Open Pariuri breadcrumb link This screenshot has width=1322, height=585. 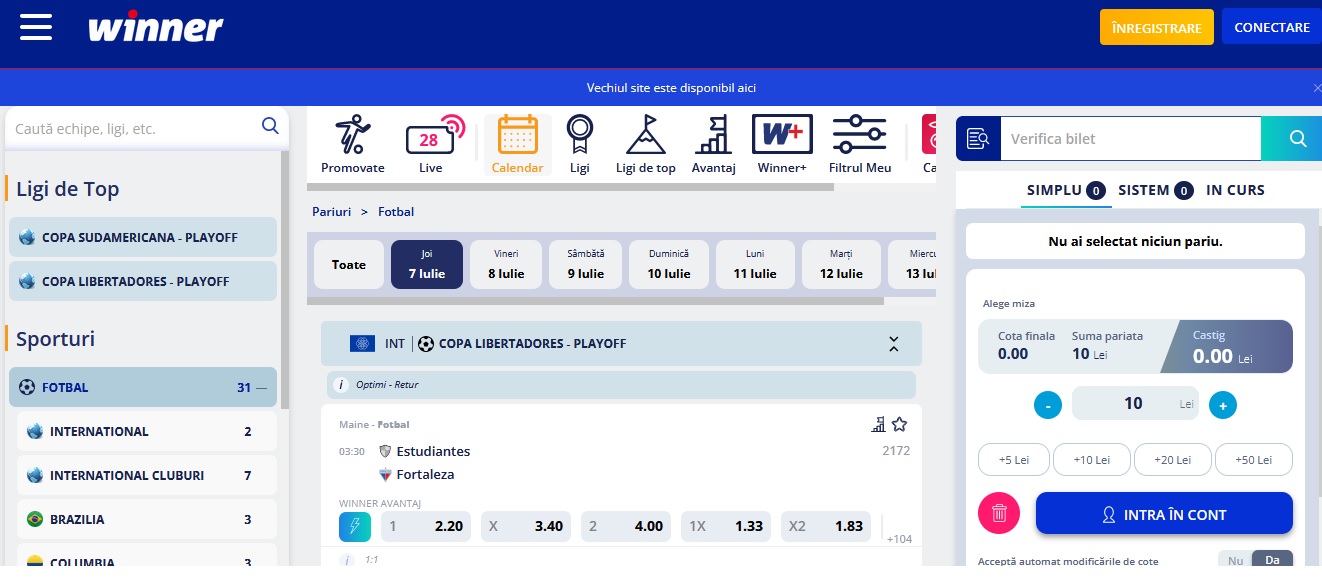tap(332, 212)
